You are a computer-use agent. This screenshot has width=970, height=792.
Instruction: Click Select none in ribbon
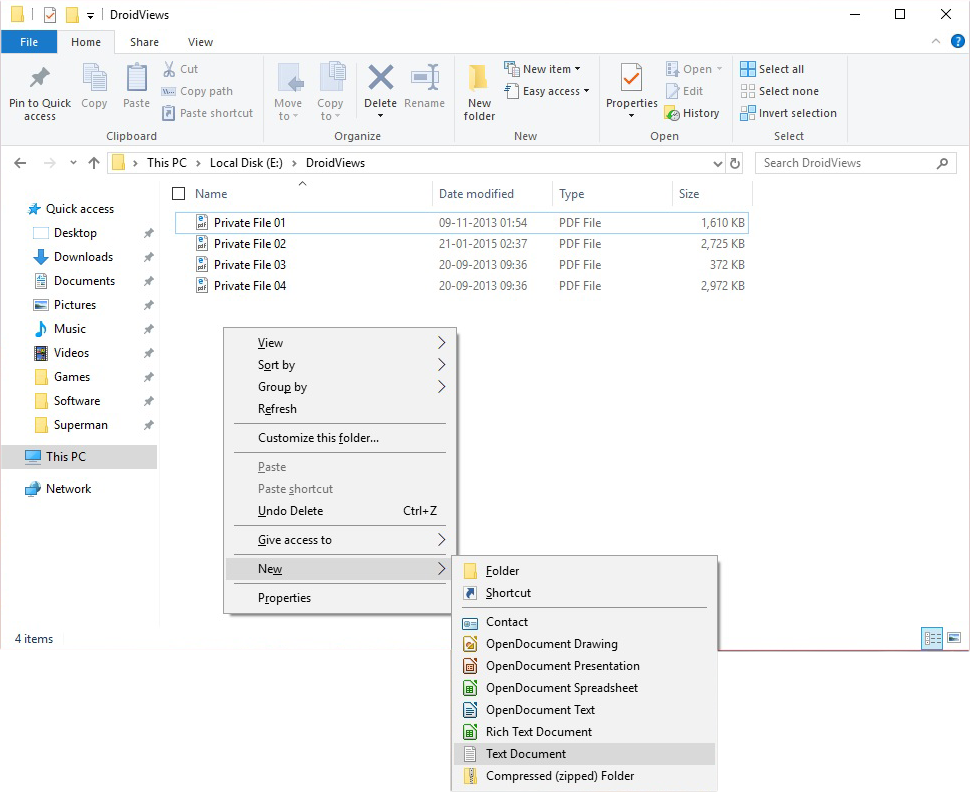(x=779, y=91)
